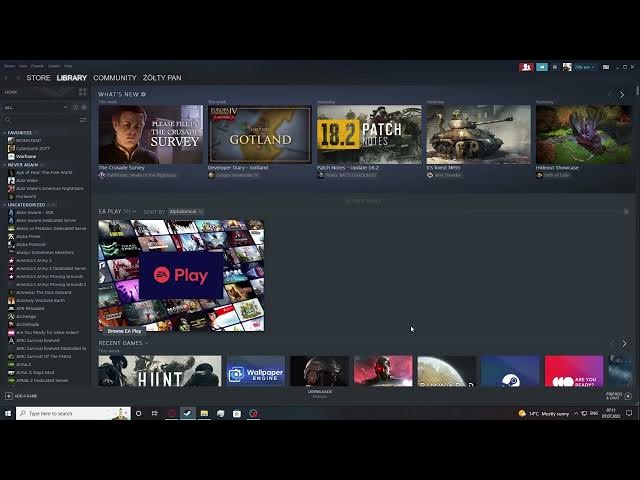Image resolution: width=640 pixels, height=480 pixels.
Task: Open the Downloads manager at bottom
Action: (x=320, y=393)
